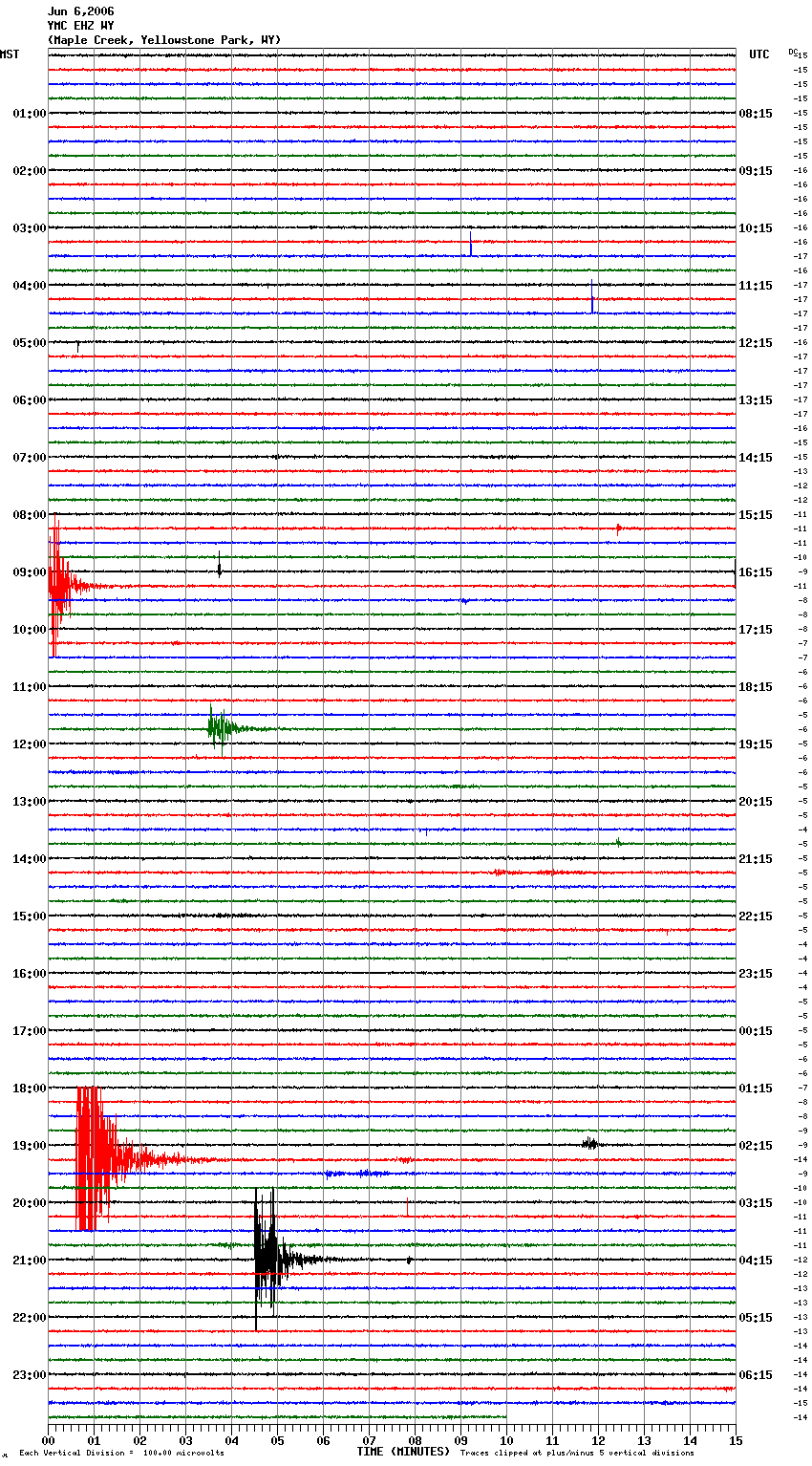The width and height of the screenshot is (812, 1466).
Task: Click the "12" minute tick label
Action: [598, 1439]
